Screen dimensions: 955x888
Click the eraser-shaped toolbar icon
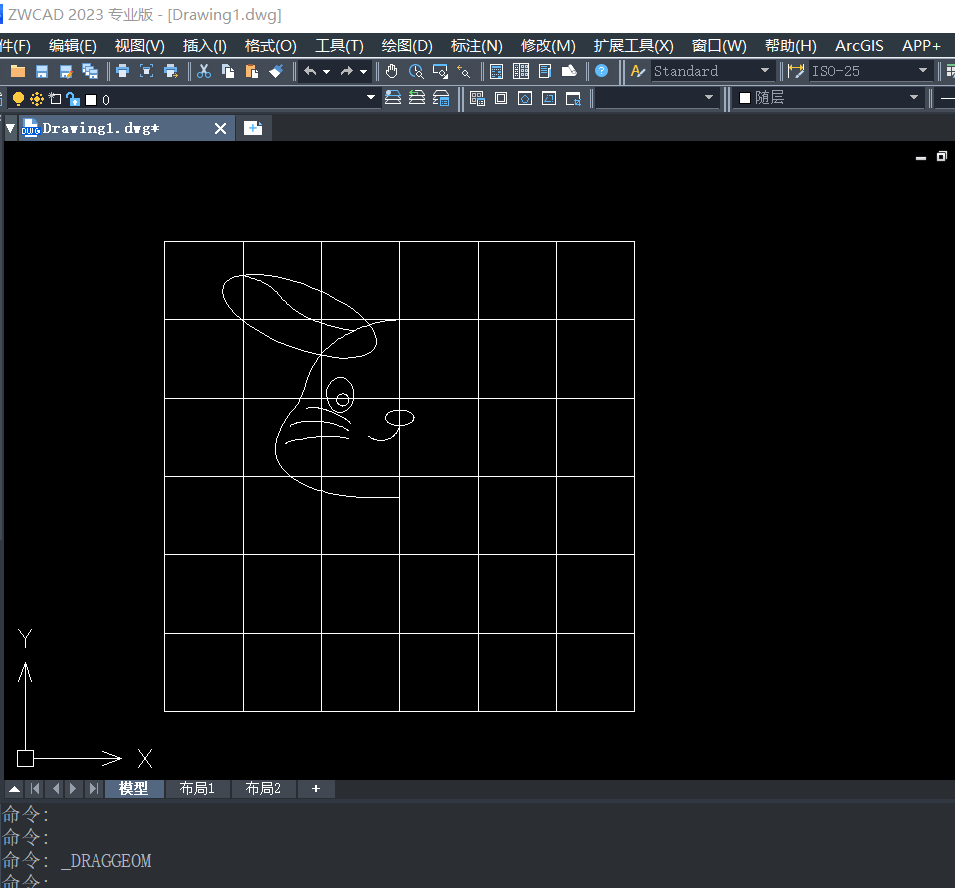569,71
